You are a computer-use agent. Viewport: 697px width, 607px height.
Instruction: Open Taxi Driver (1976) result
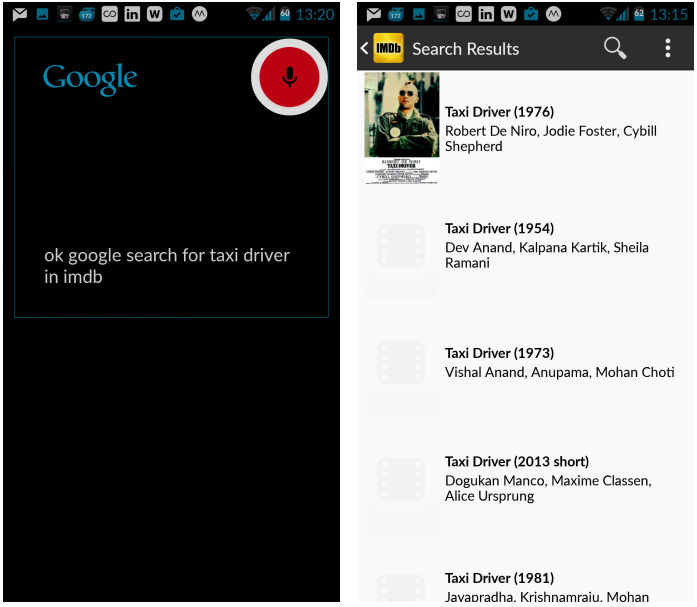(525, 128)
